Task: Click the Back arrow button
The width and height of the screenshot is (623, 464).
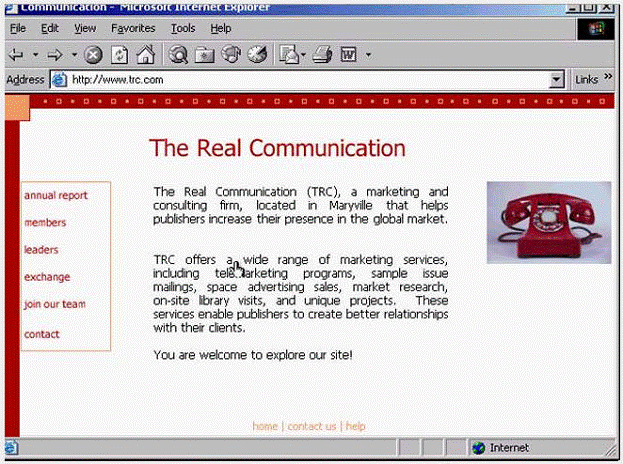Action: pos(16,54)
